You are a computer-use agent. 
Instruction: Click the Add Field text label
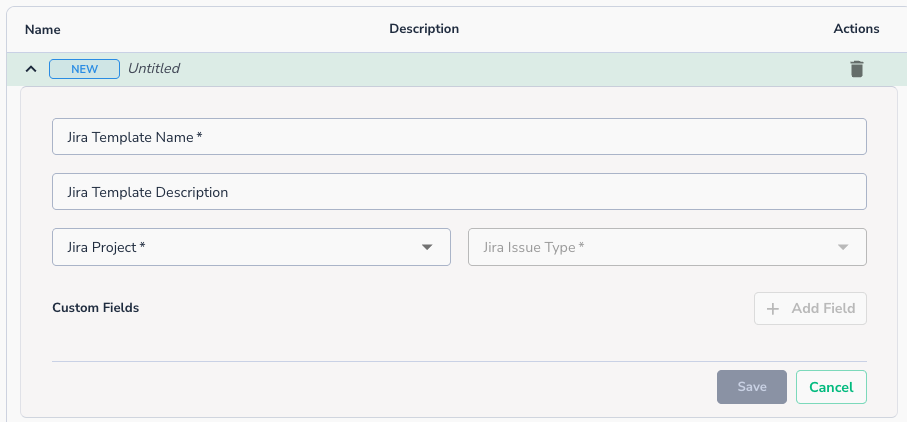(823, 308)
